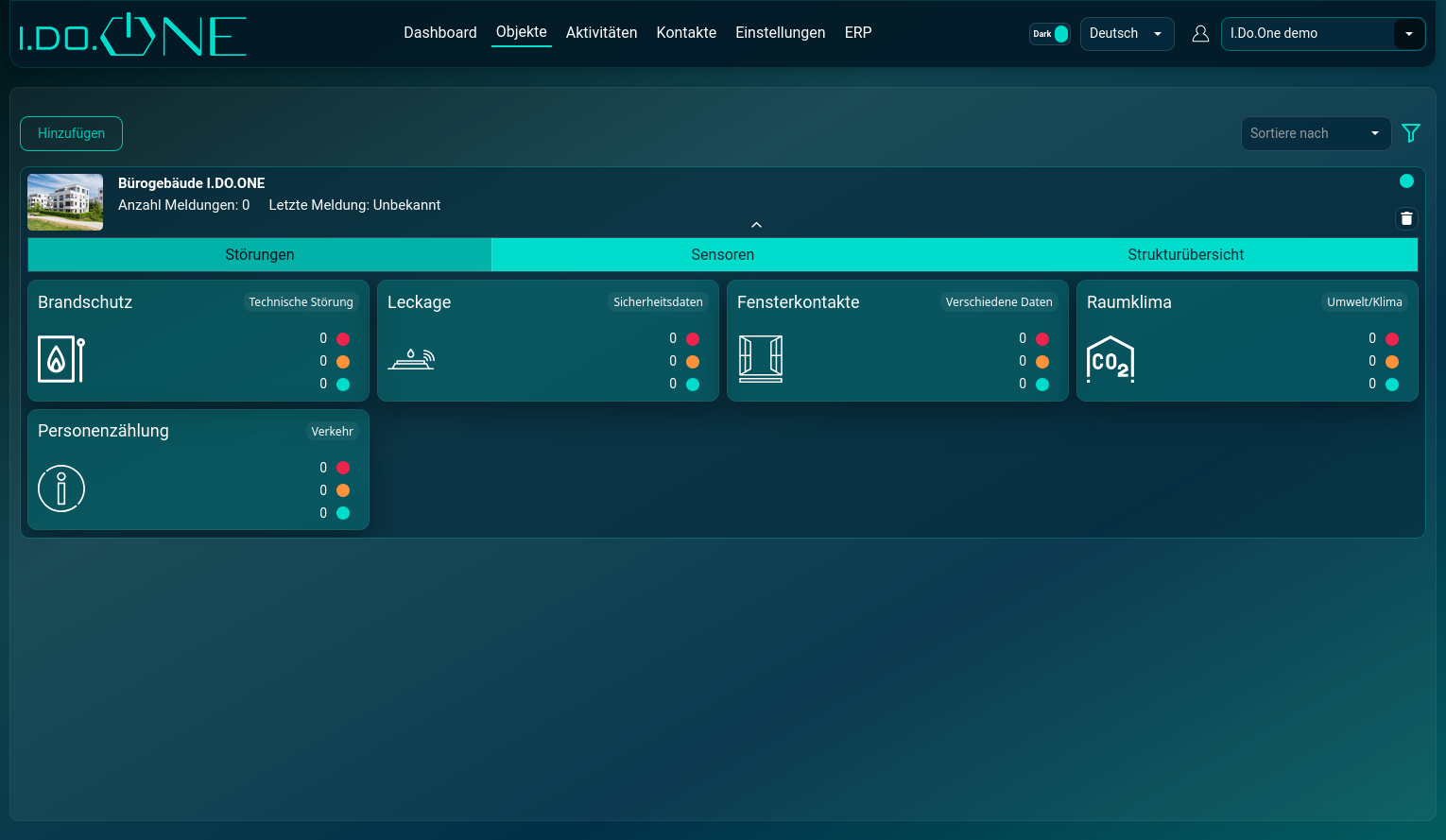Click the orange dot in Fensterkontakte card

[x=1042, y=361]
